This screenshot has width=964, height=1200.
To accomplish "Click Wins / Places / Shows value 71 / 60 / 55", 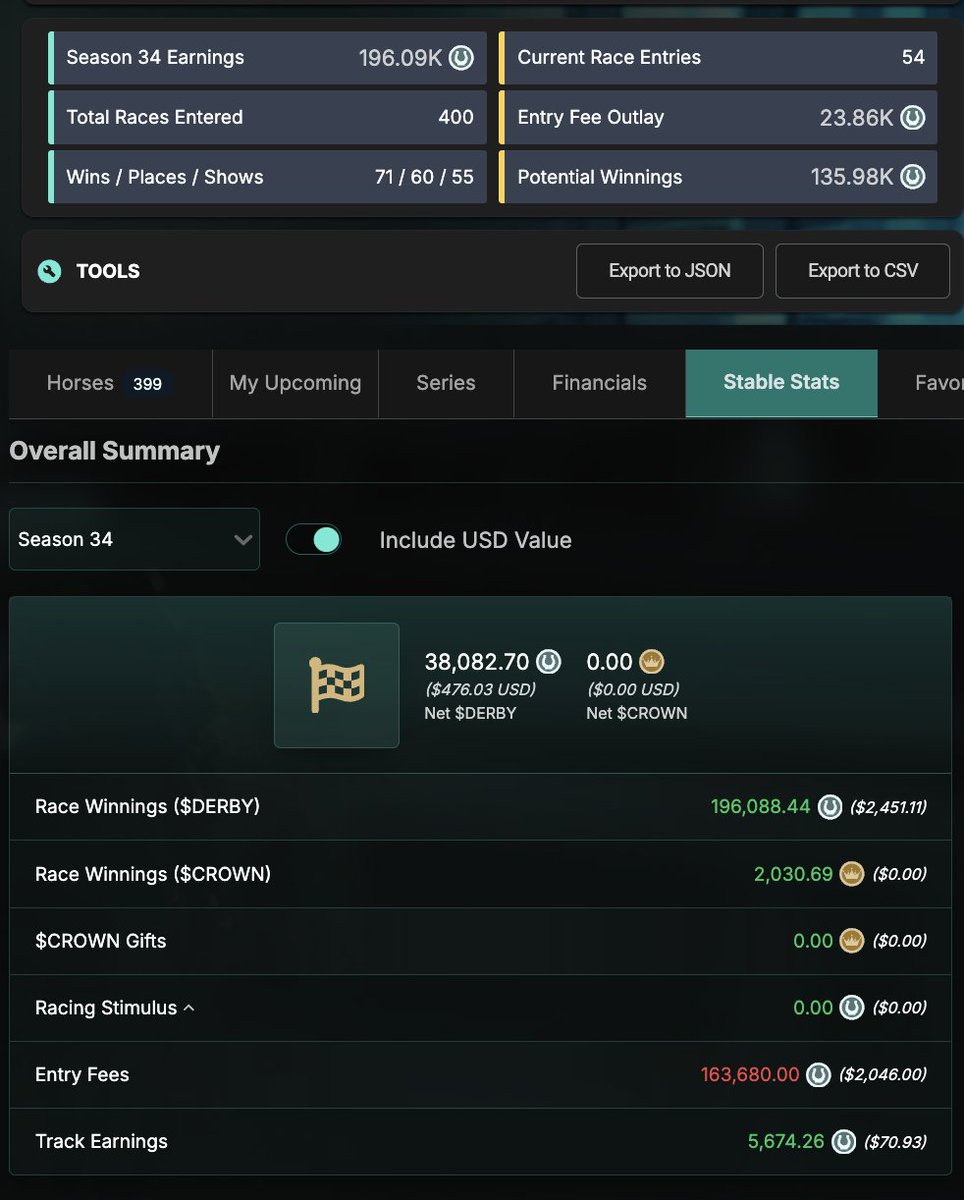I will [x=423, y=177].
